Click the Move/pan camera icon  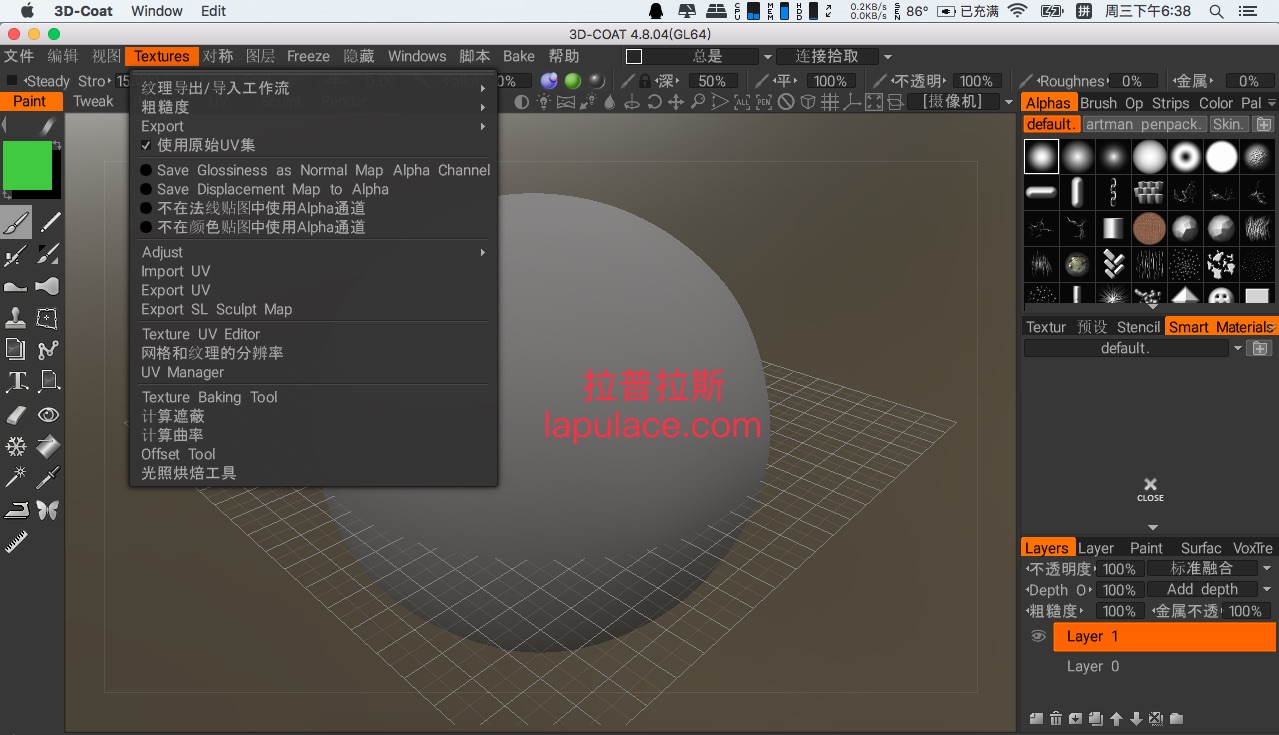tap(676, 102)
